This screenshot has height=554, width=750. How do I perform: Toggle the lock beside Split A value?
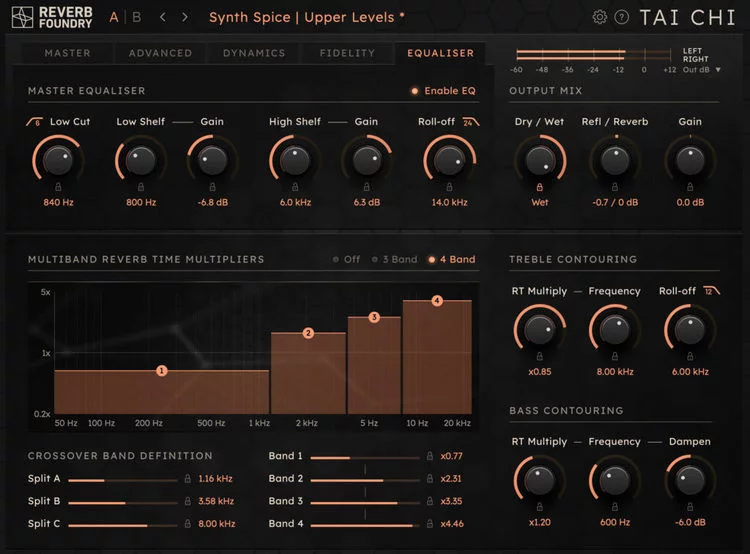click(188, 478)
